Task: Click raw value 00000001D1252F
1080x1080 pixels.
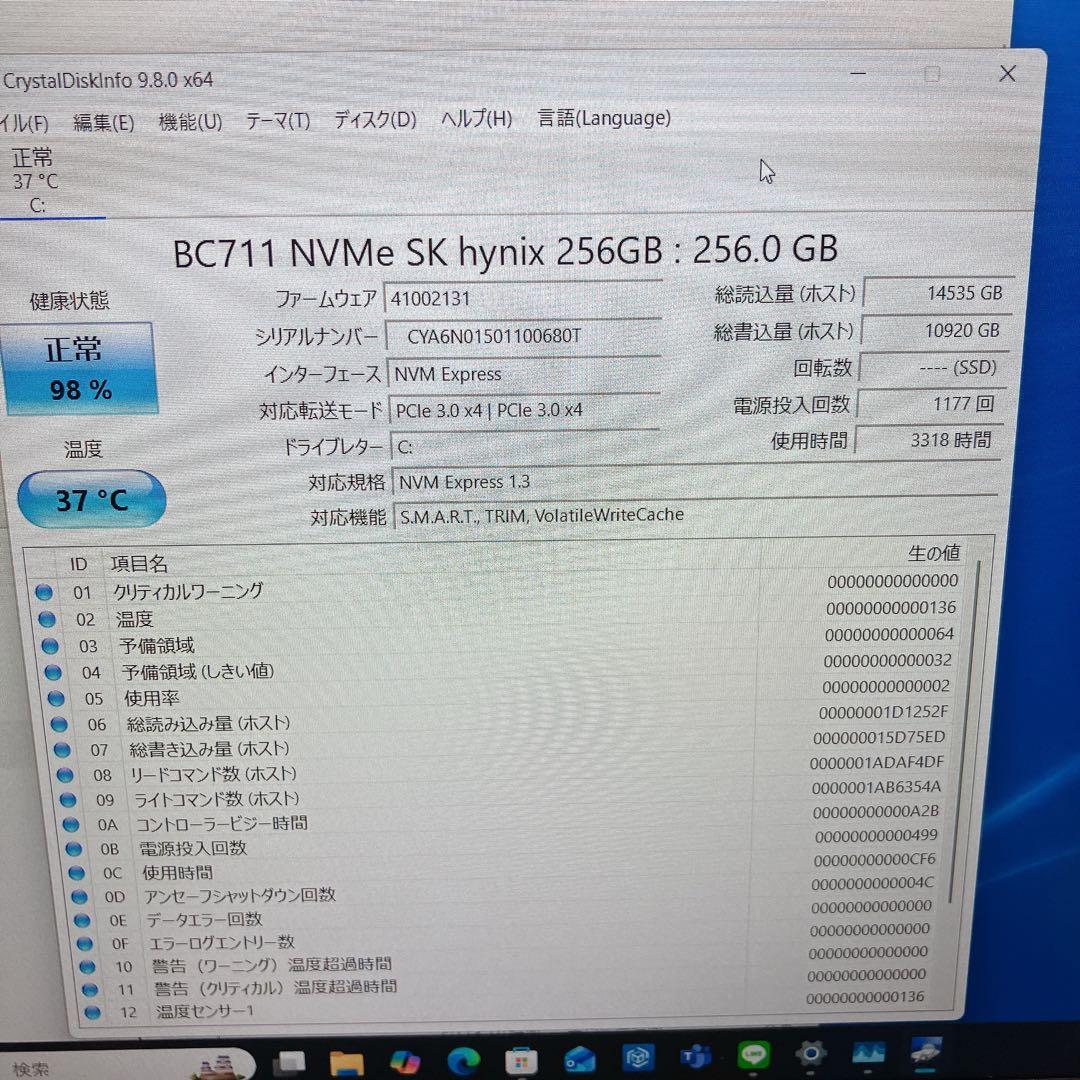Action: click(883, 712)
